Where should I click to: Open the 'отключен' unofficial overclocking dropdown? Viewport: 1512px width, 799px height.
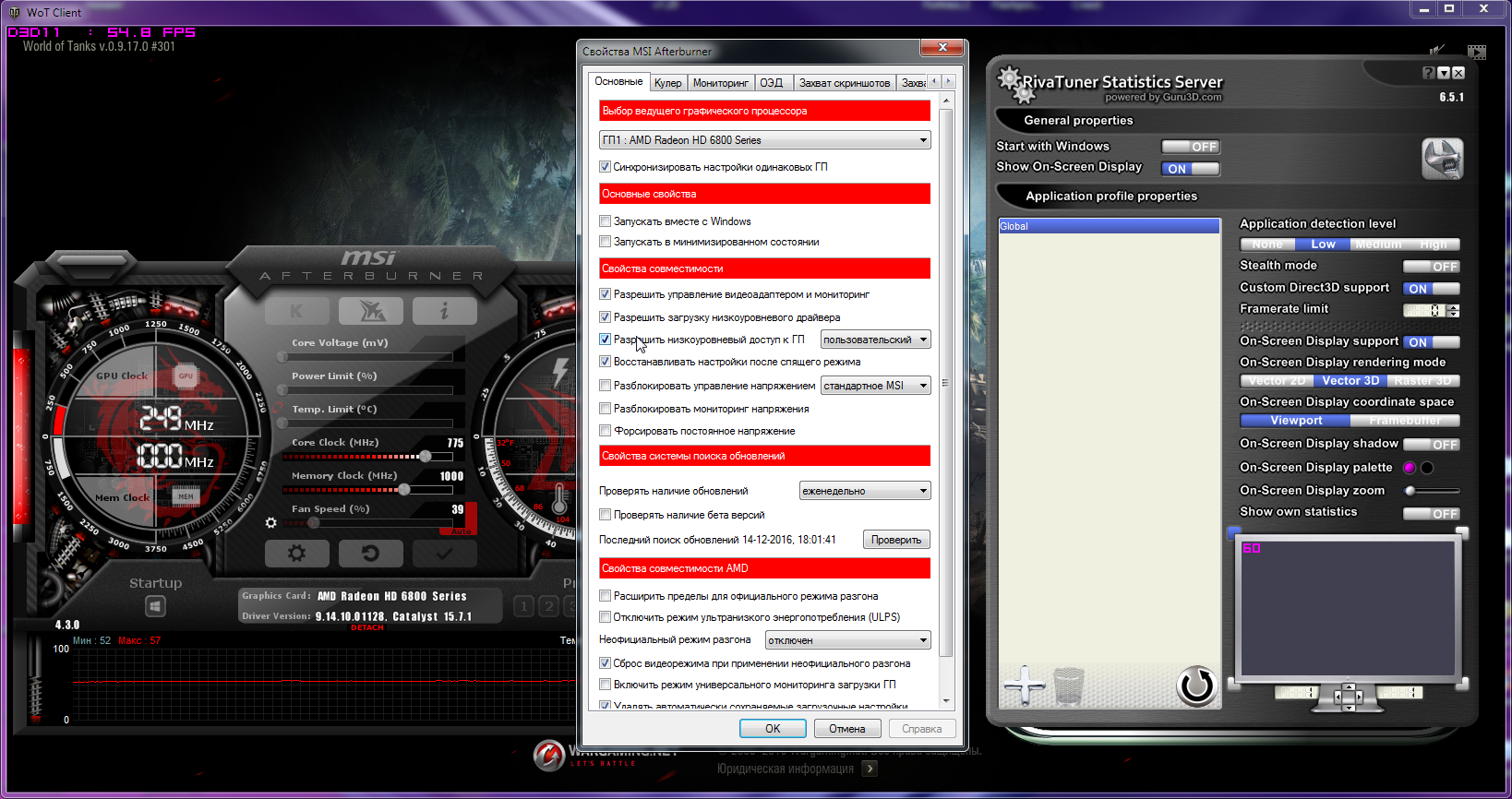click(846, 640)
